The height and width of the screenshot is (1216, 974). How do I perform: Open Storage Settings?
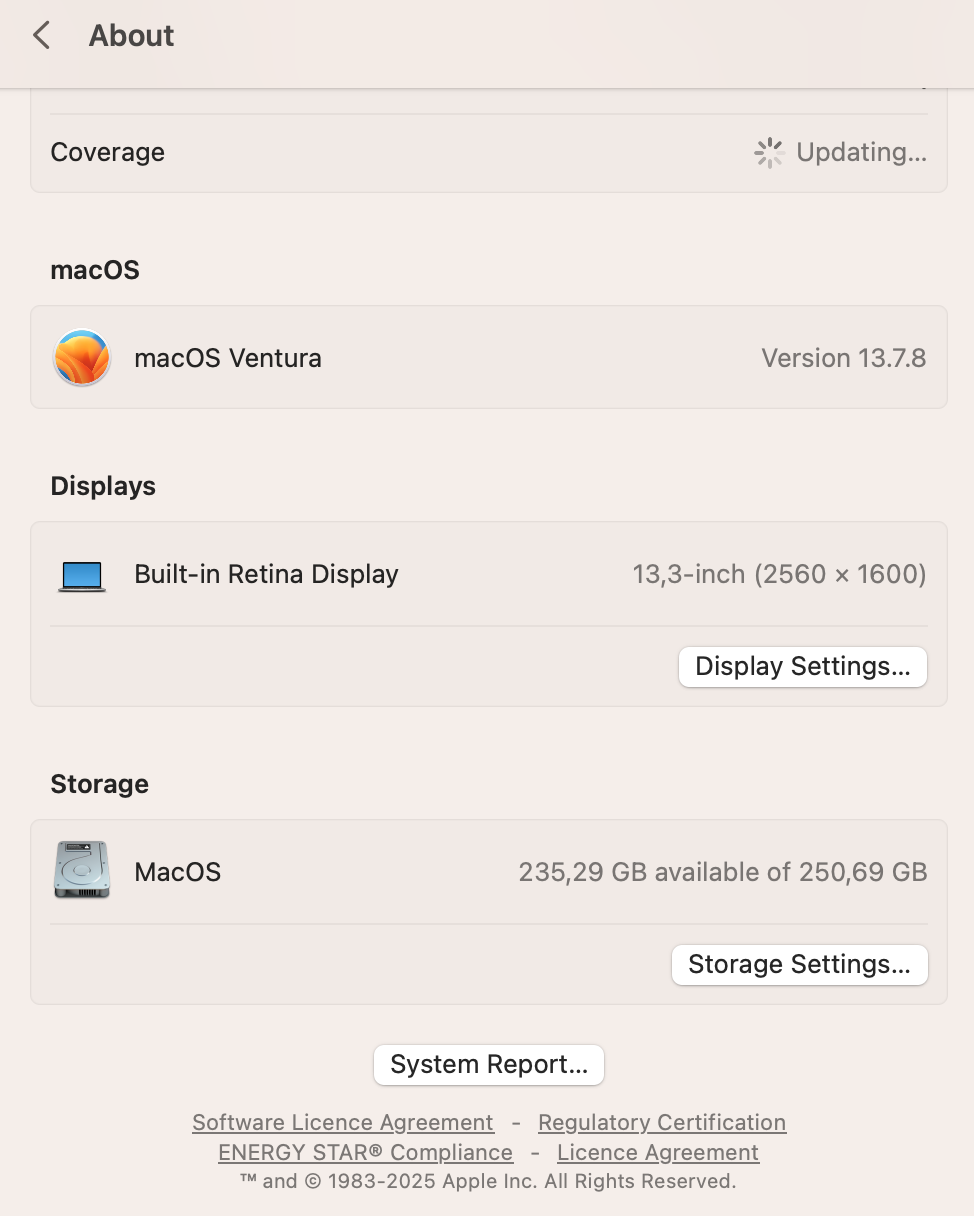pyautogui.click(x=799, y=965)
